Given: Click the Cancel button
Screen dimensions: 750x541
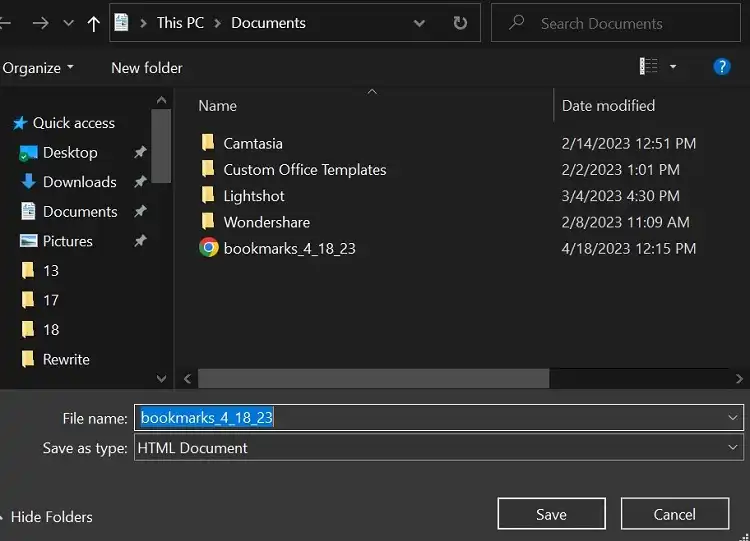Looking at the screenshot, I should (x=674, y=514).
